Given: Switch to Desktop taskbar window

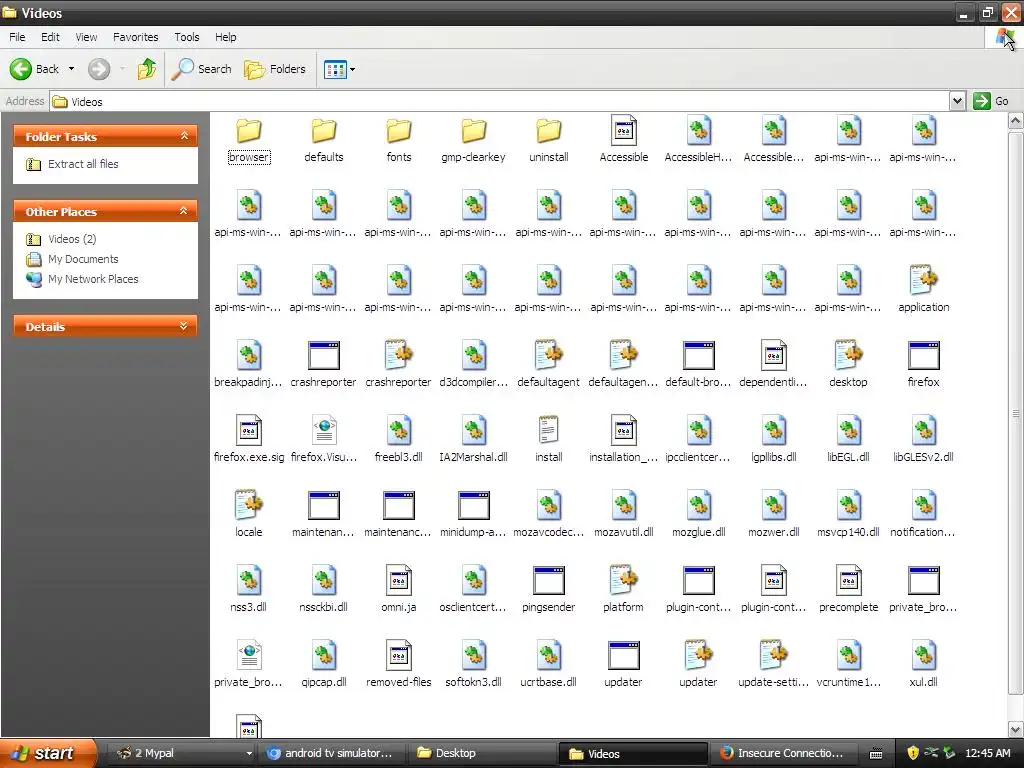Looking at the screenshot, I should pos(481,753).
